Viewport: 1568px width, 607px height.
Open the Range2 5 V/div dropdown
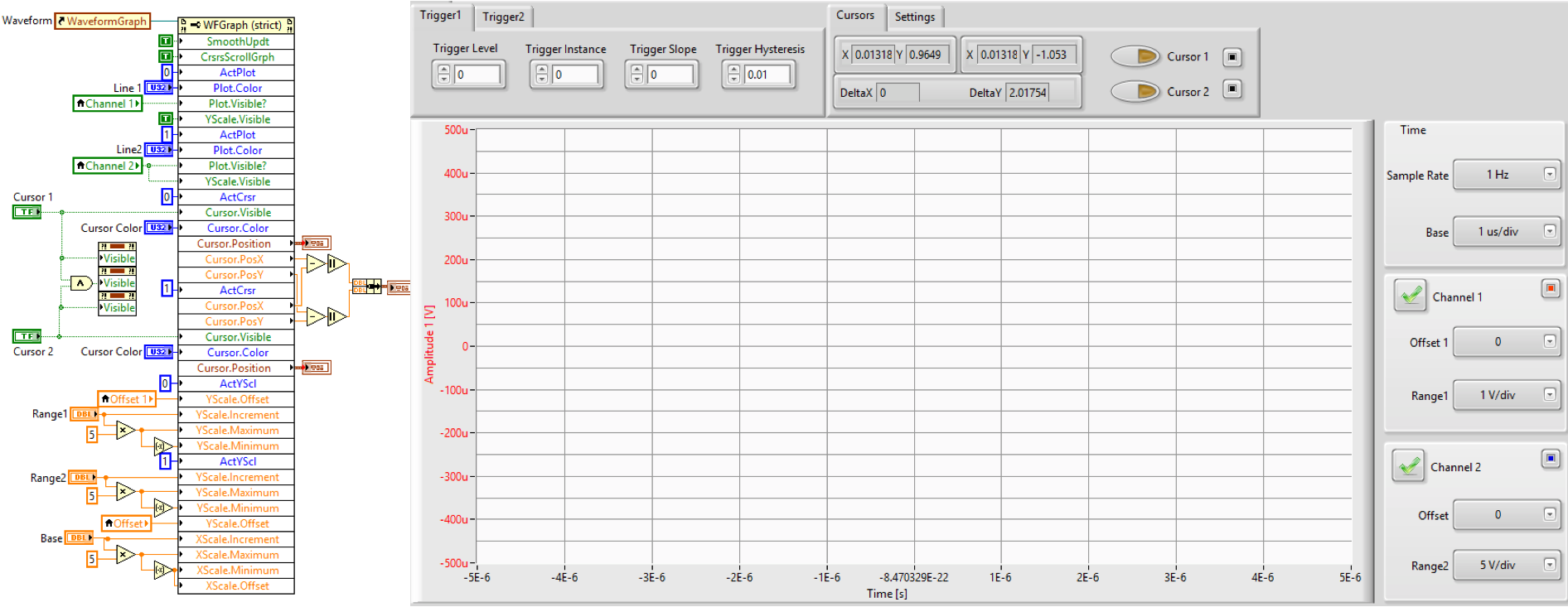[1507, 565]
